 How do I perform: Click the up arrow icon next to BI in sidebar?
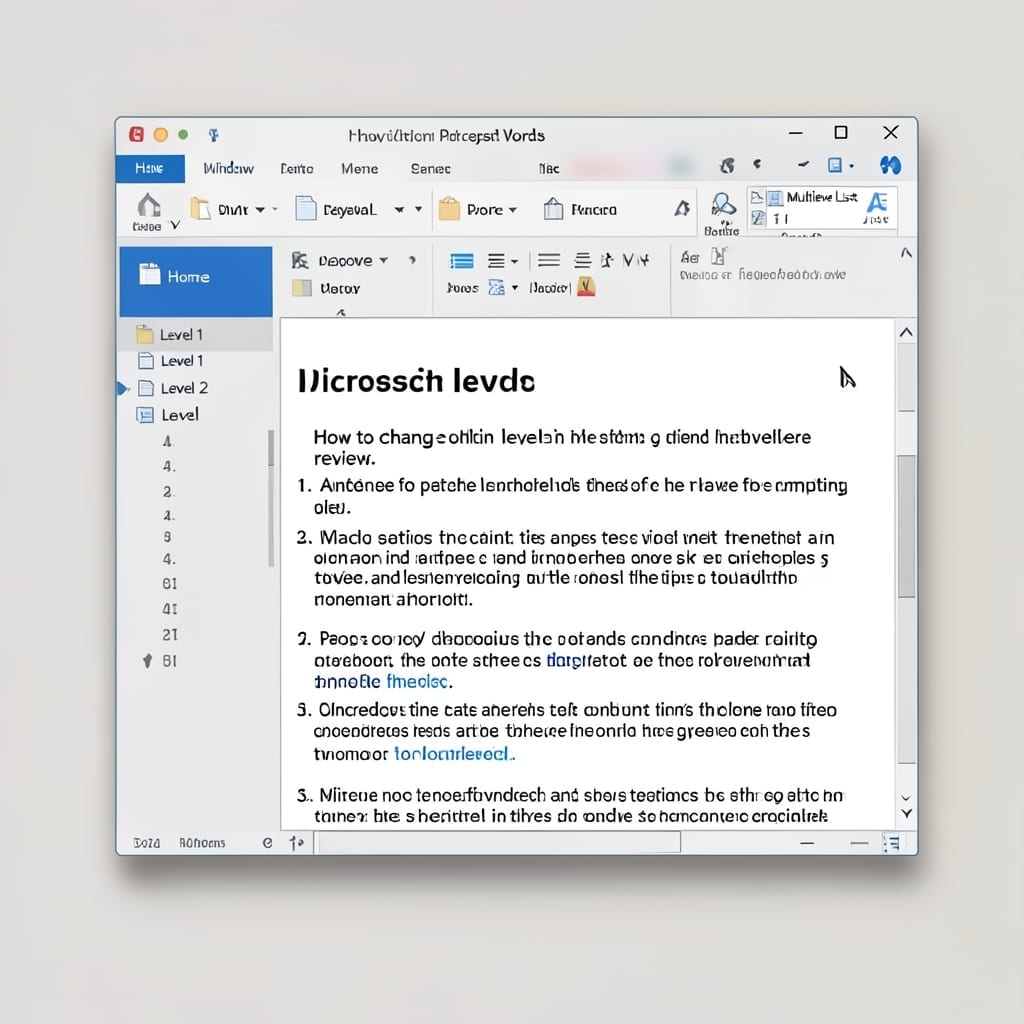[148, 661]
